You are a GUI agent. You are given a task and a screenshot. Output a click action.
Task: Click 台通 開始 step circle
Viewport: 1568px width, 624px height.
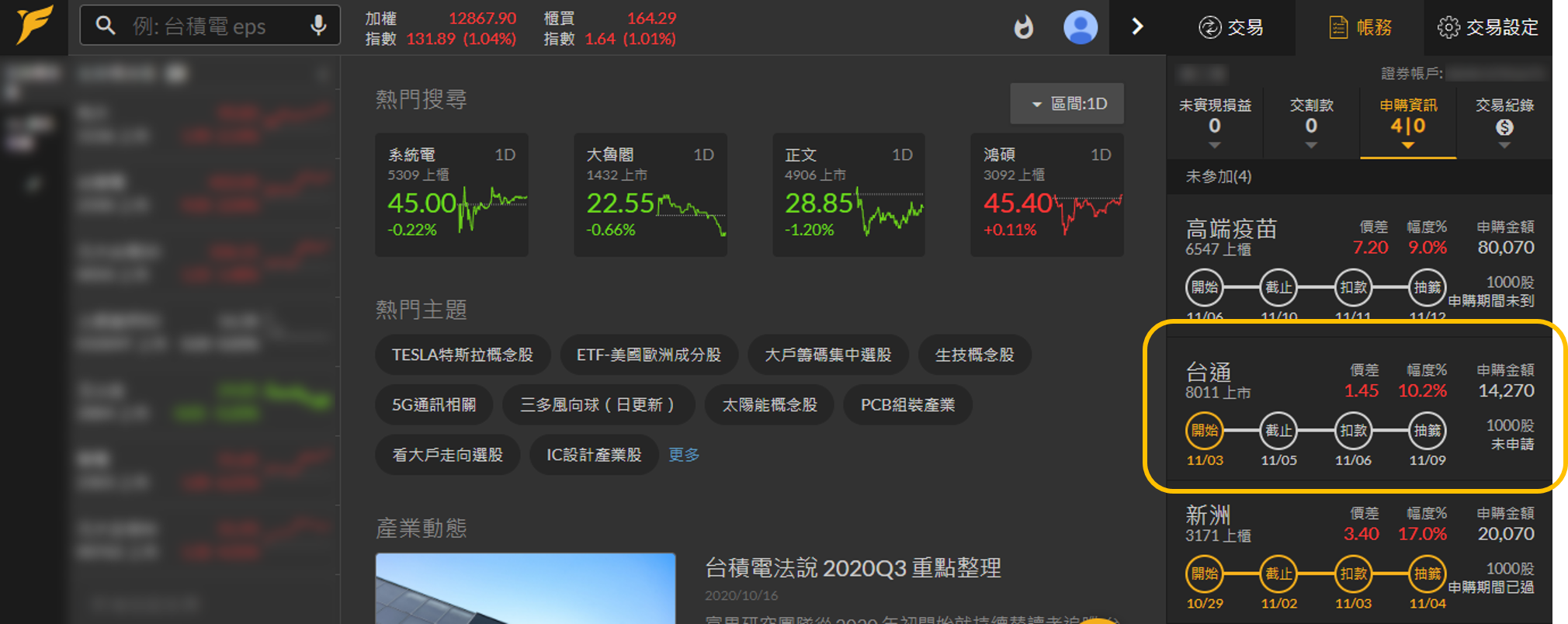[1205, 431]
